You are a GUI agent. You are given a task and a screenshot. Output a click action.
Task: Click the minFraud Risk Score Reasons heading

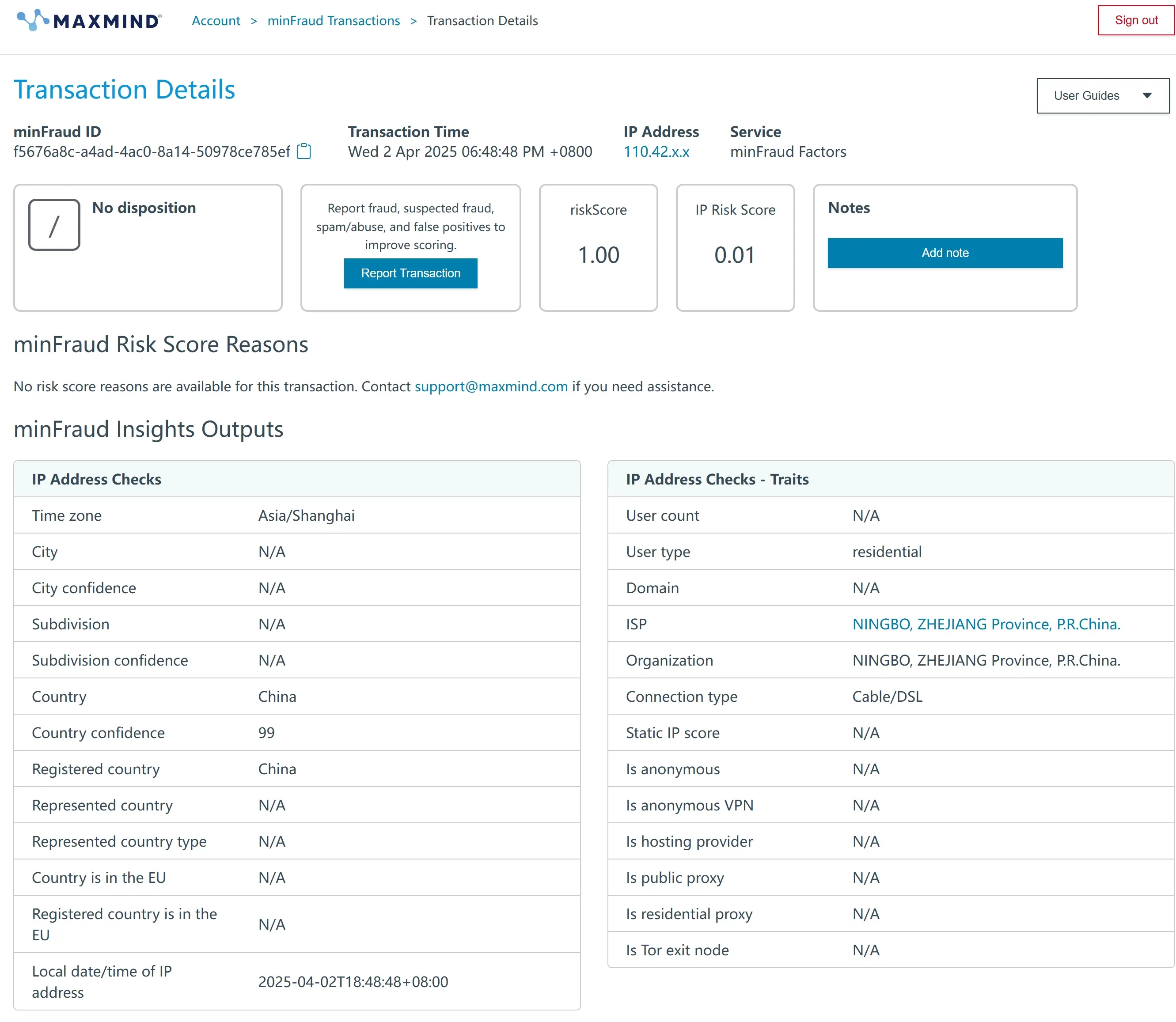pos(161,344)
